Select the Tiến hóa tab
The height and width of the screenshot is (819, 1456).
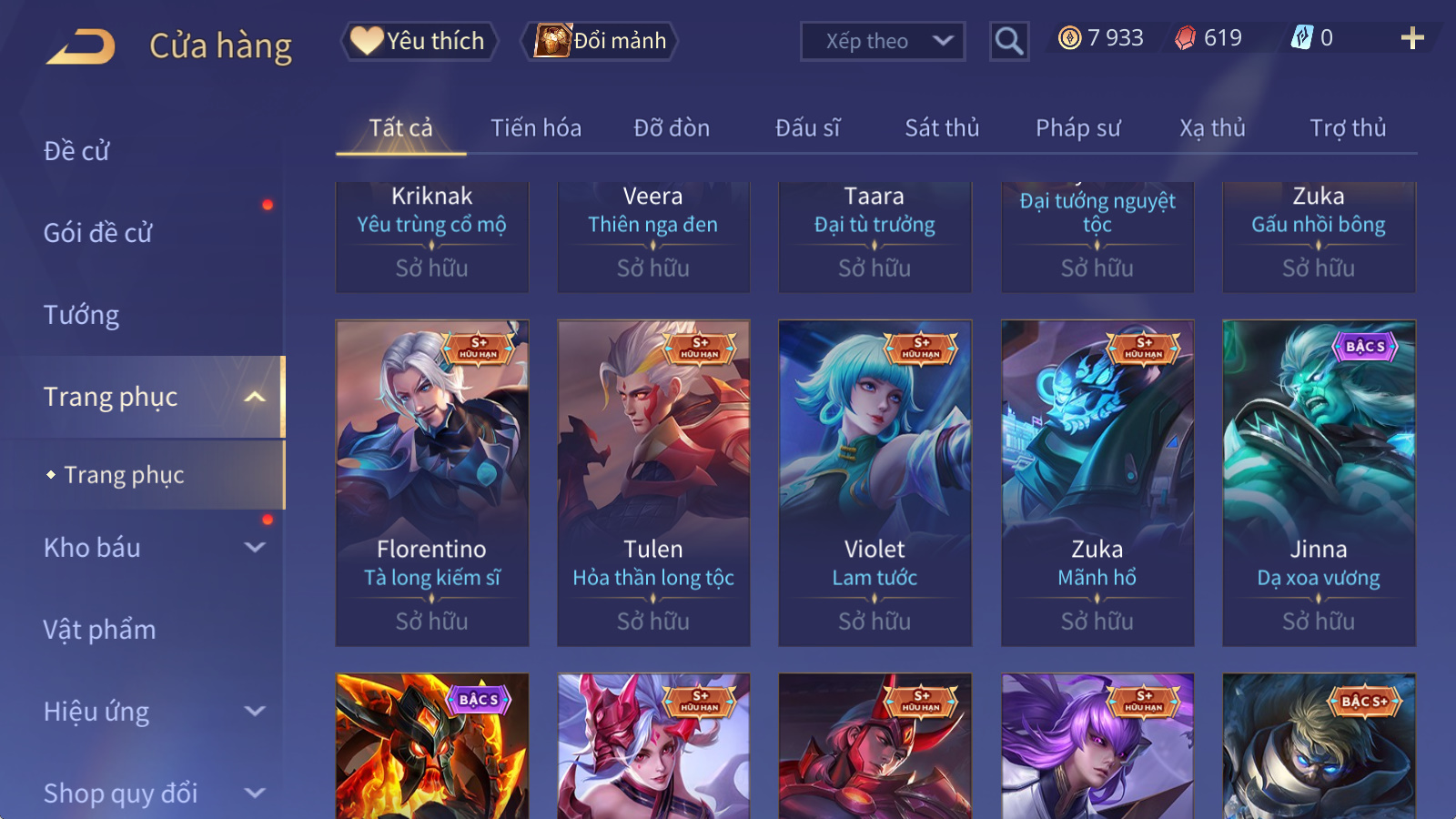coord(536,128)
